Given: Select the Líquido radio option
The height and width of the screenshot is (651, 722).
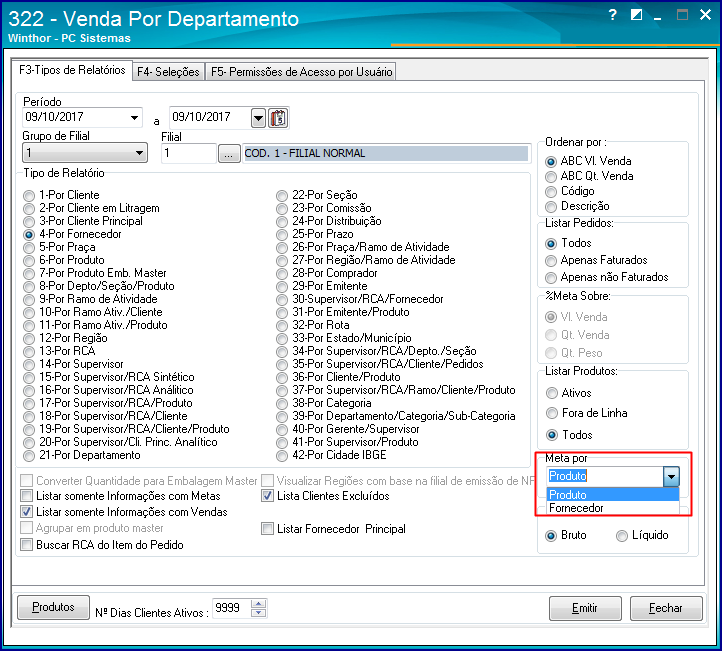Looking at the screenshot, I should click(642, 535).
